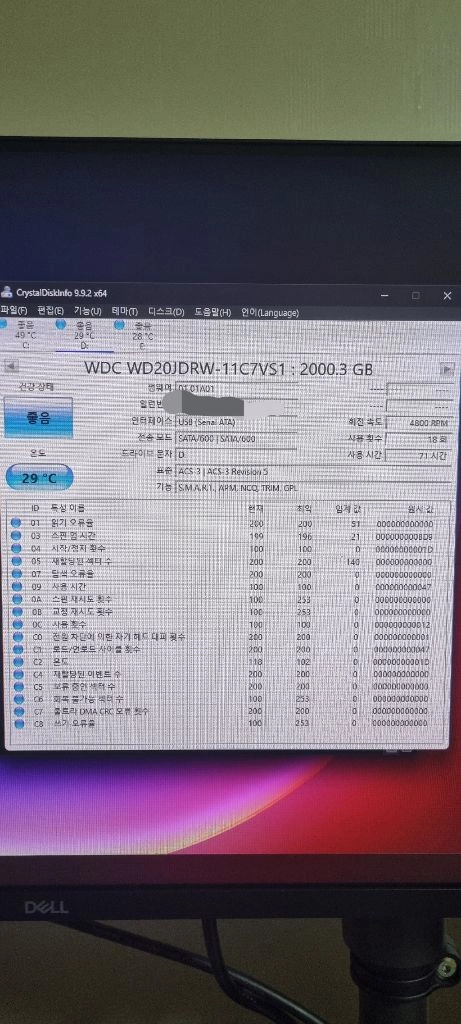Click the features field S.M.A.R.T., APM, NCQ

click(x=313, y=487)
